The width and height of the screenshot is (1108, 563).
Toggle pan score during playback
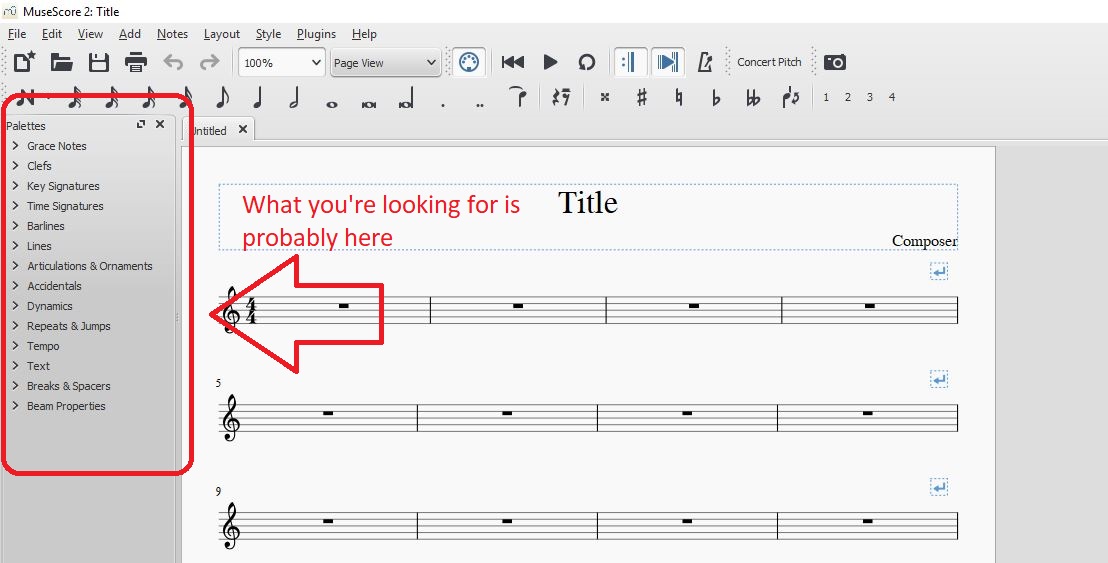(x=667, y=62)
